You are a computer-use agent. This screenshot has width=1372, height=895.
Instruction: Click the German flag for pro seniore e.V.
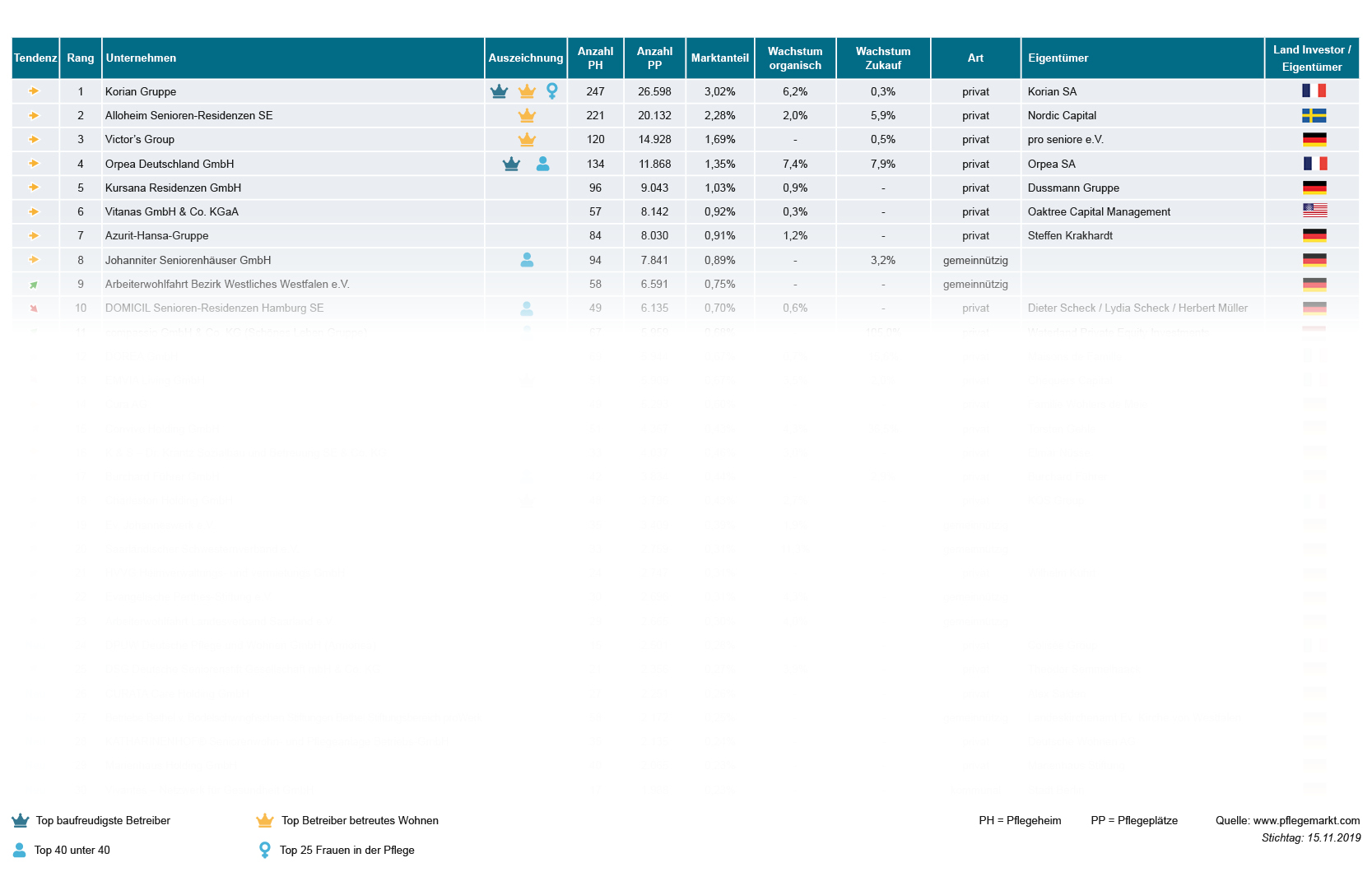pos(1314,139)
